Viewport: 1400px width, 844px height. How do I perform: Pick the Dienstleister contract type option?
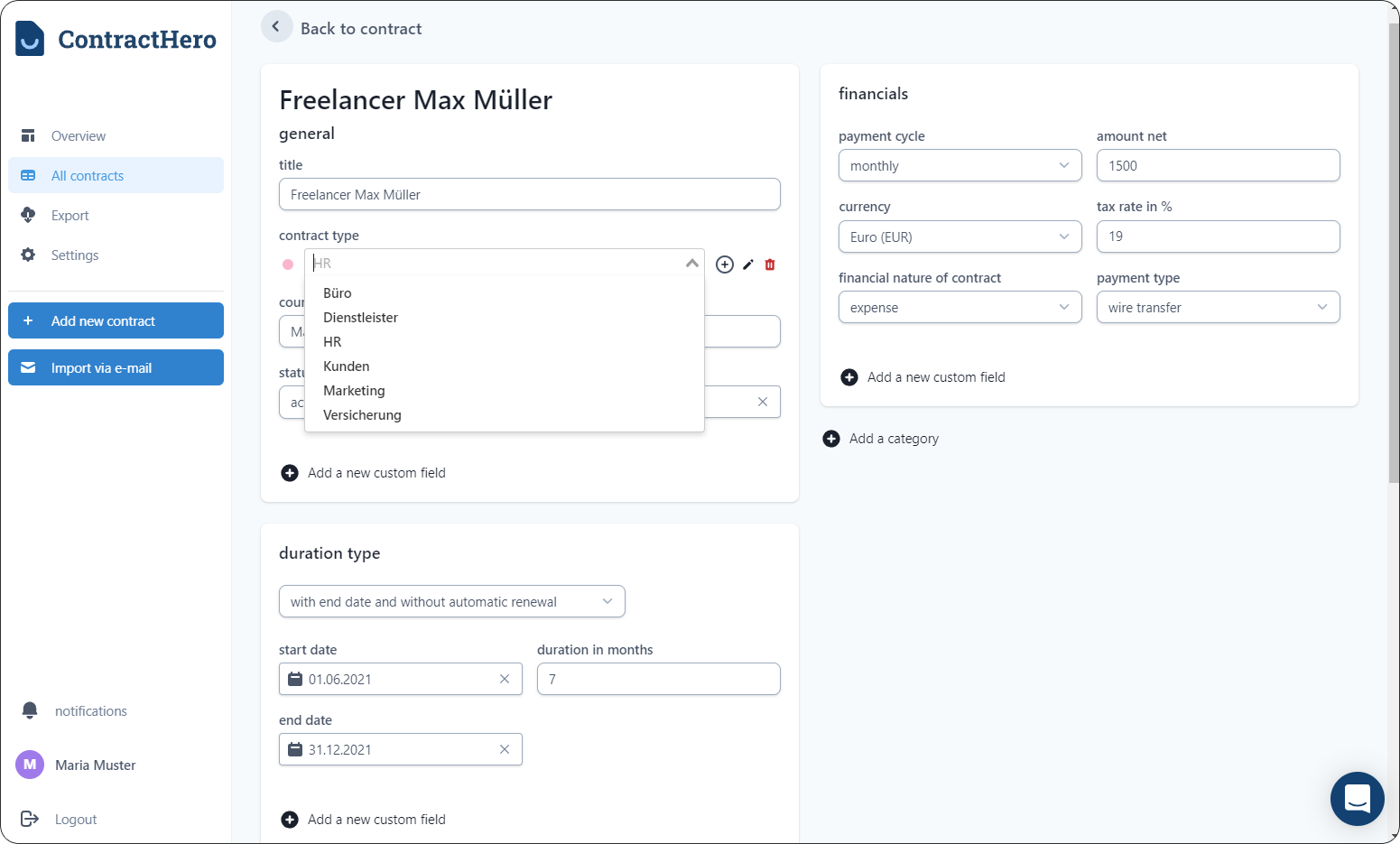tap(360, 318)
